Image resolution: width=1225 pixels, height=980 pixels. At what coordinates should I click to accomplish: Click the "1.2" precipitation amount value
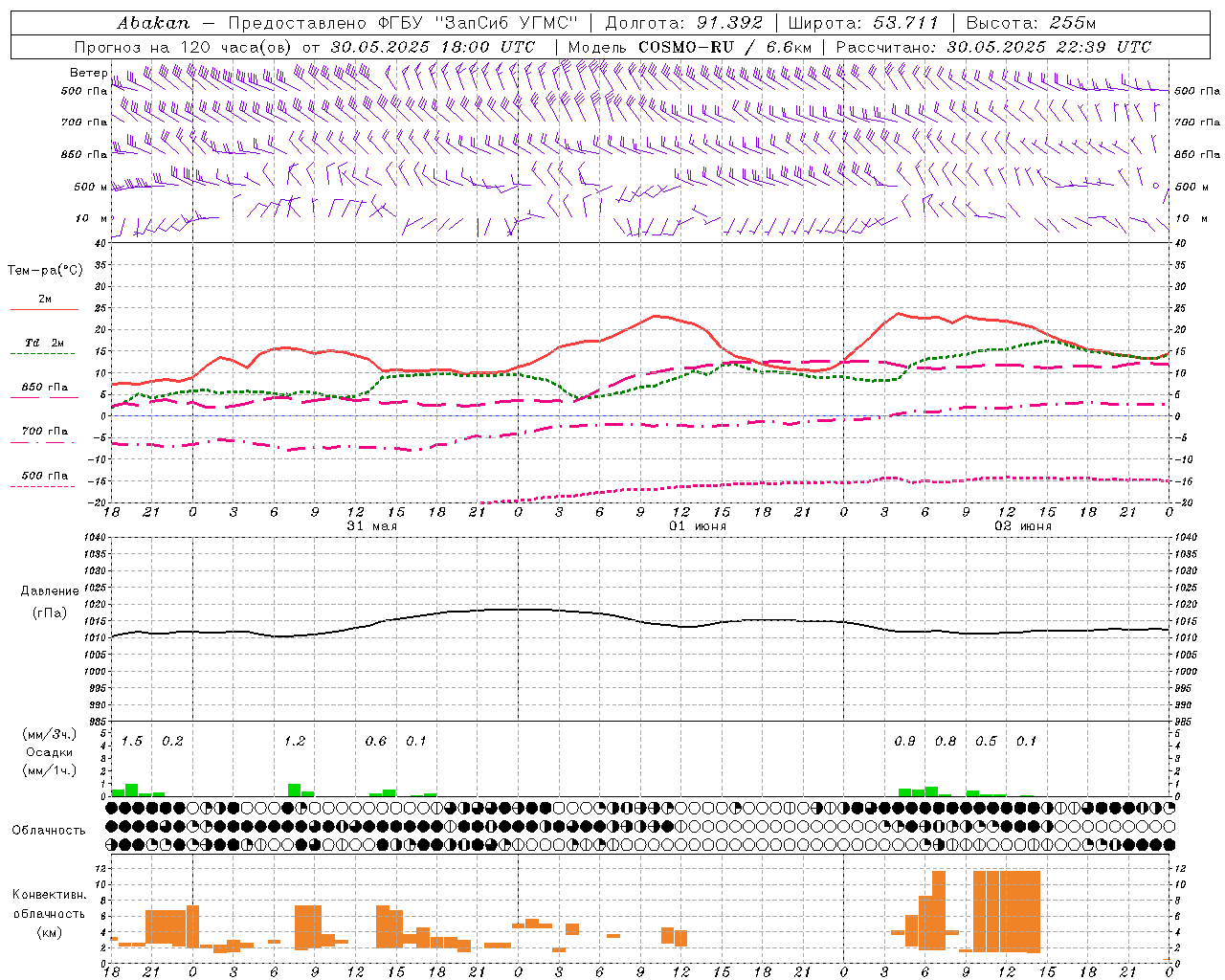pyautogui.click(x=295, y=742)
